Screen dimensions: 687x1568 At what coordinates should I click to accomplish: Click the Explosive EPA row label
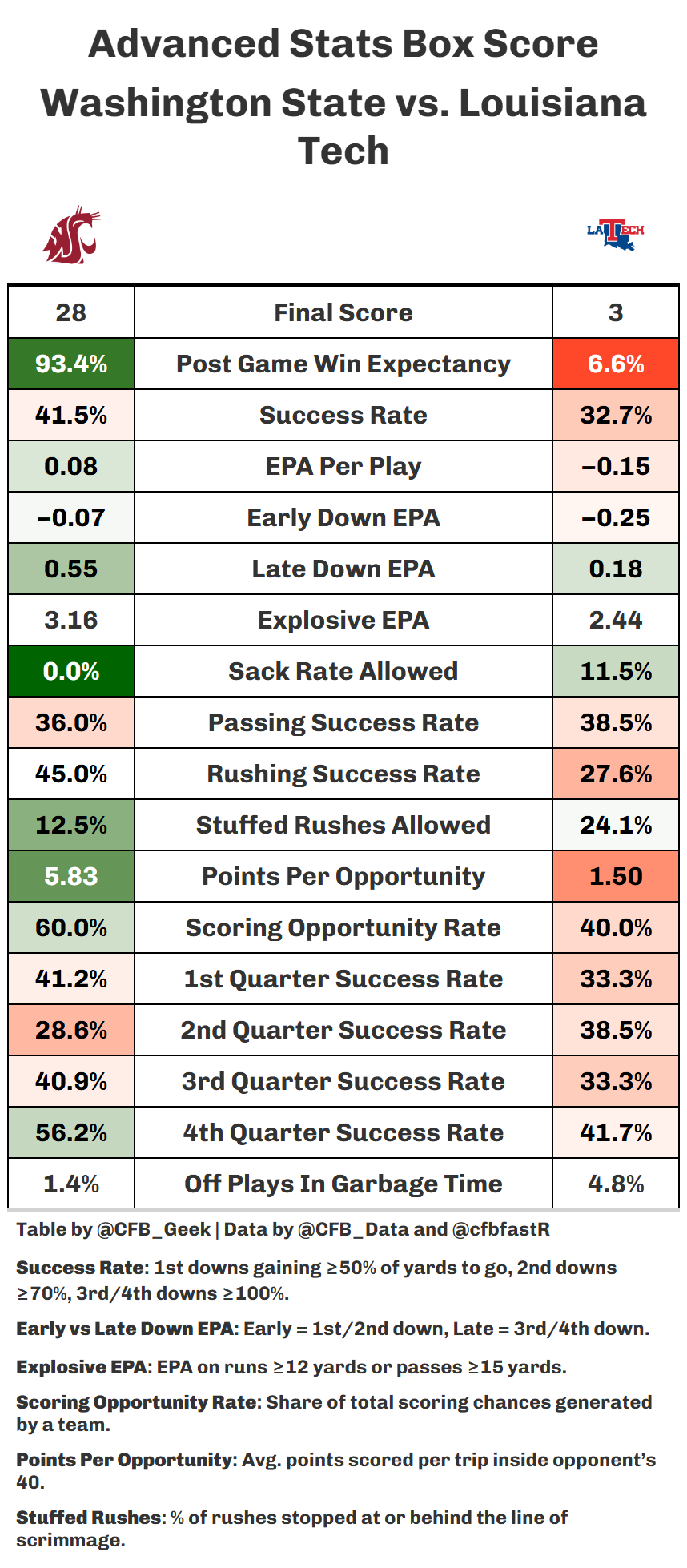tap(343, 620)
